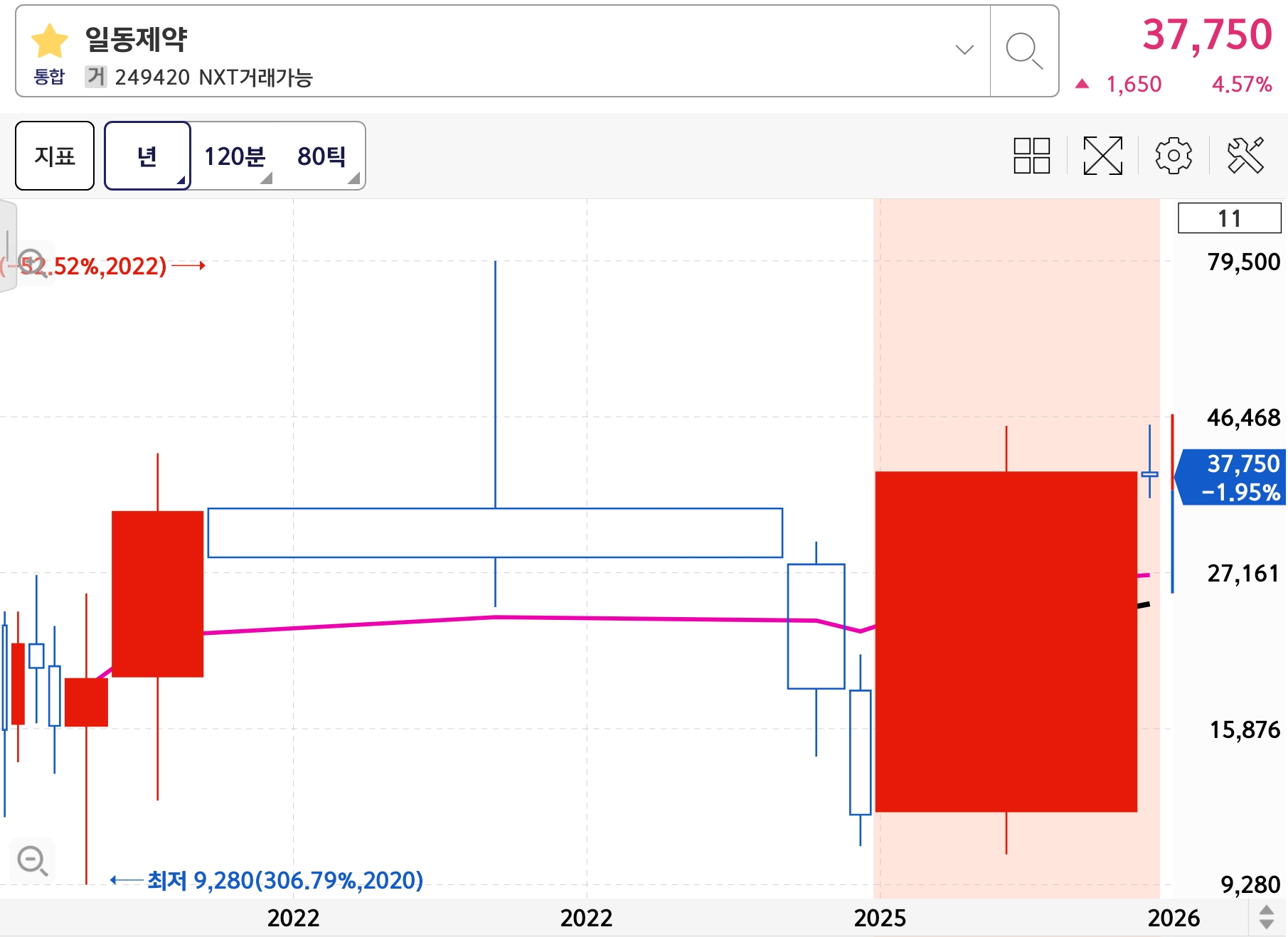Open the stock search magnifier
Screen dimensions: 1288x937
tap(1024, 51)
